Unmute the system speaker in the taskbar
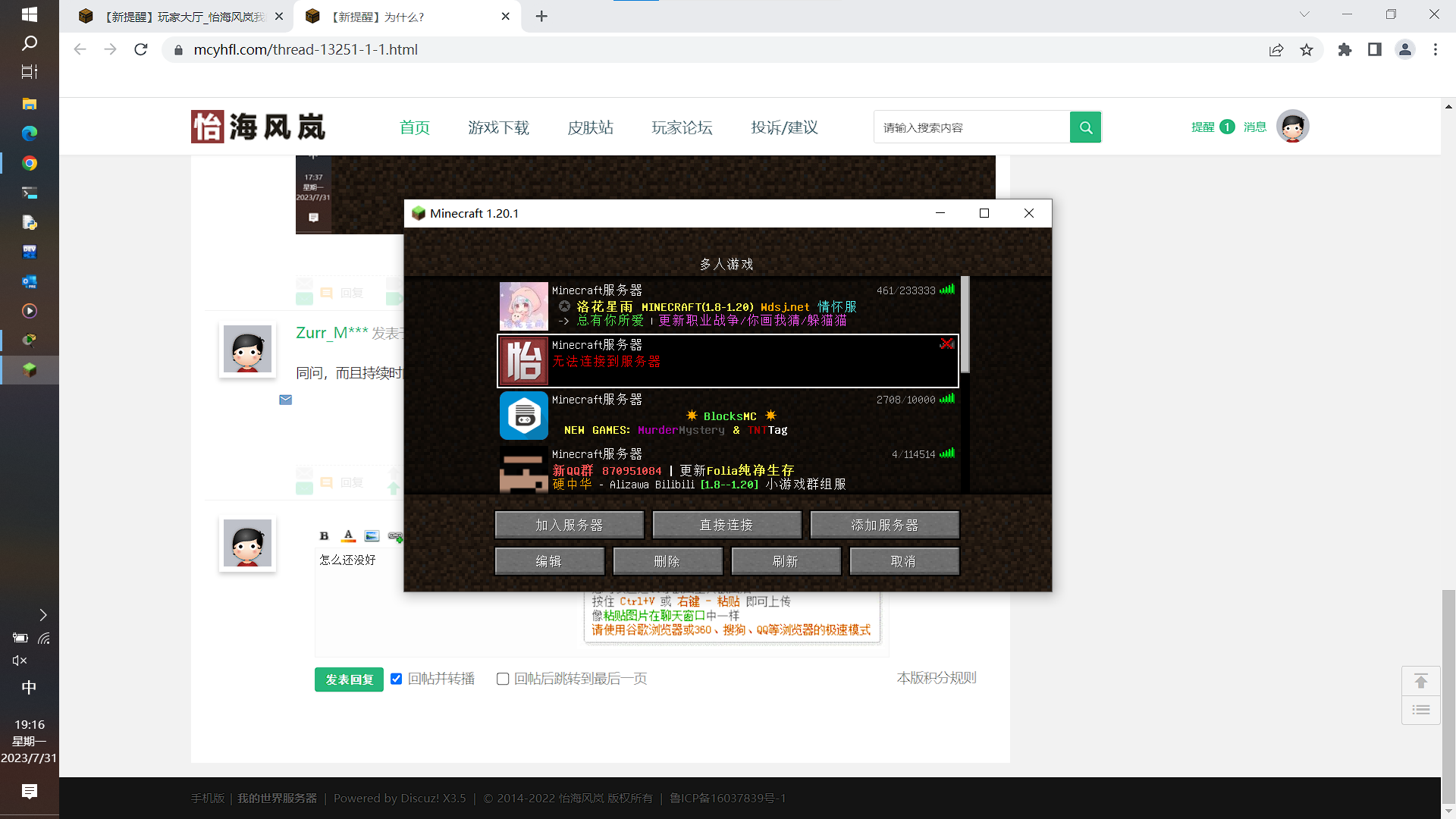 coord(19,660)
